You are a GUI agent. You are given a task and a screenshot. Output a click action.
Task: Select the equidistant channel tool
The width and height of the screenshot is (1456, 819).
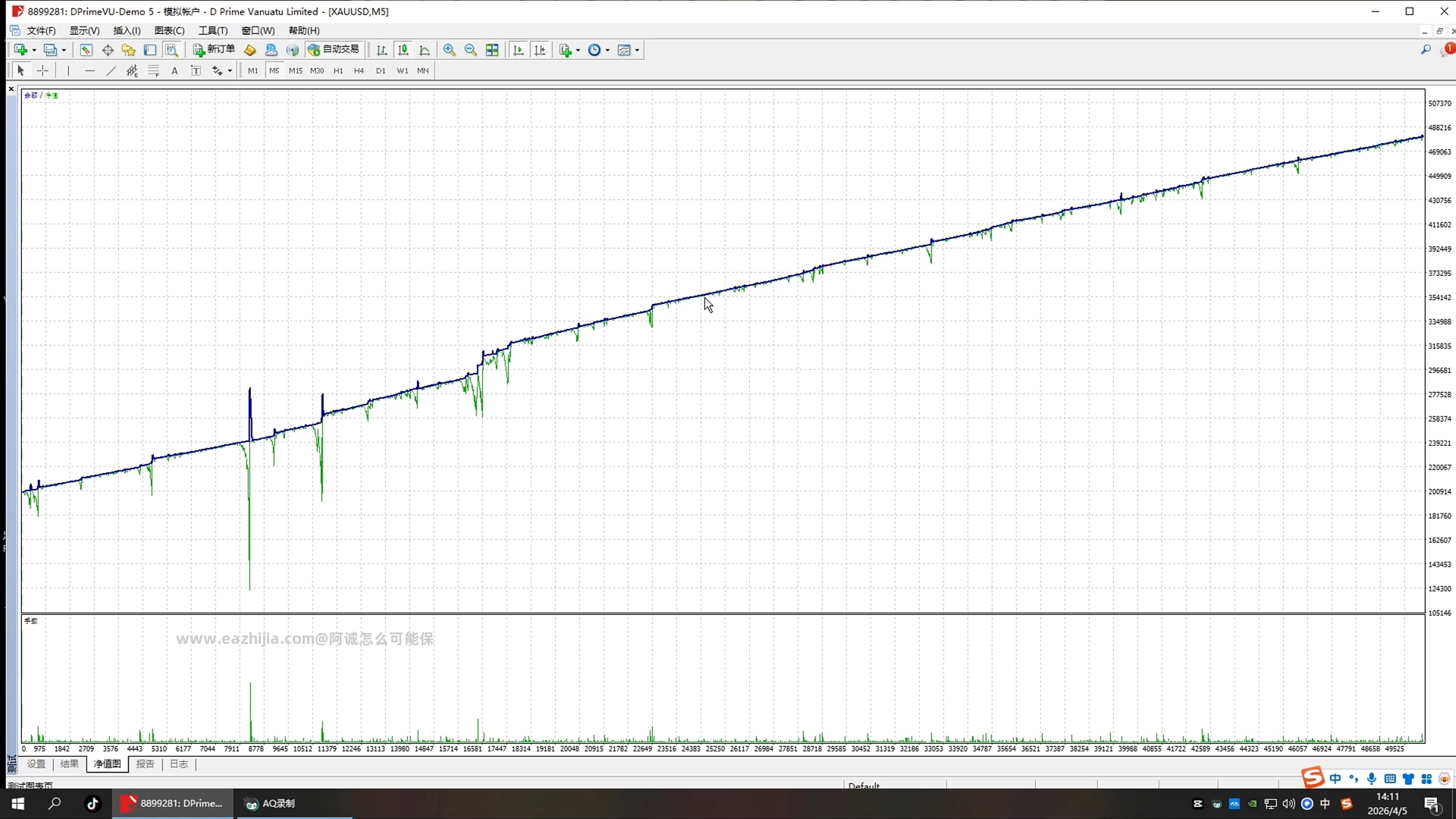132,71
